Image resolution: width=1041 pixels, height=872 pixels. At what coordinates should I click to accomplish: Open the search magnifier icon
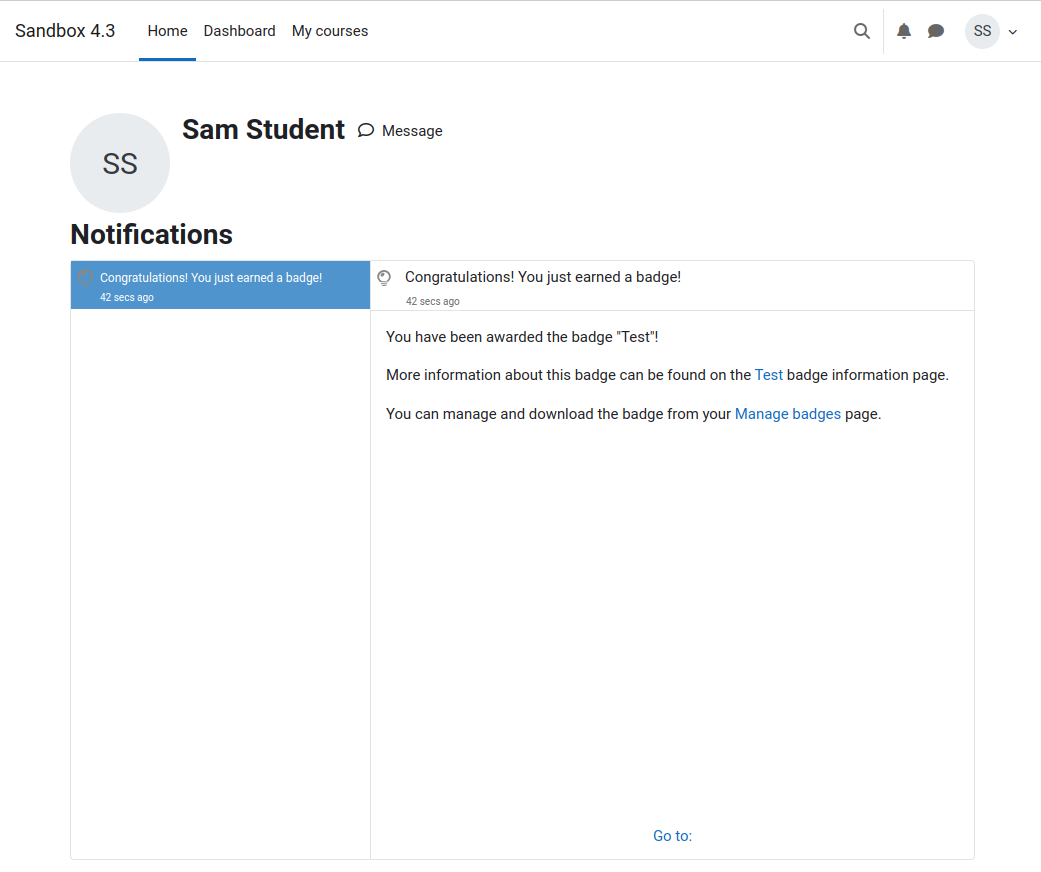[x=861, y=31]
